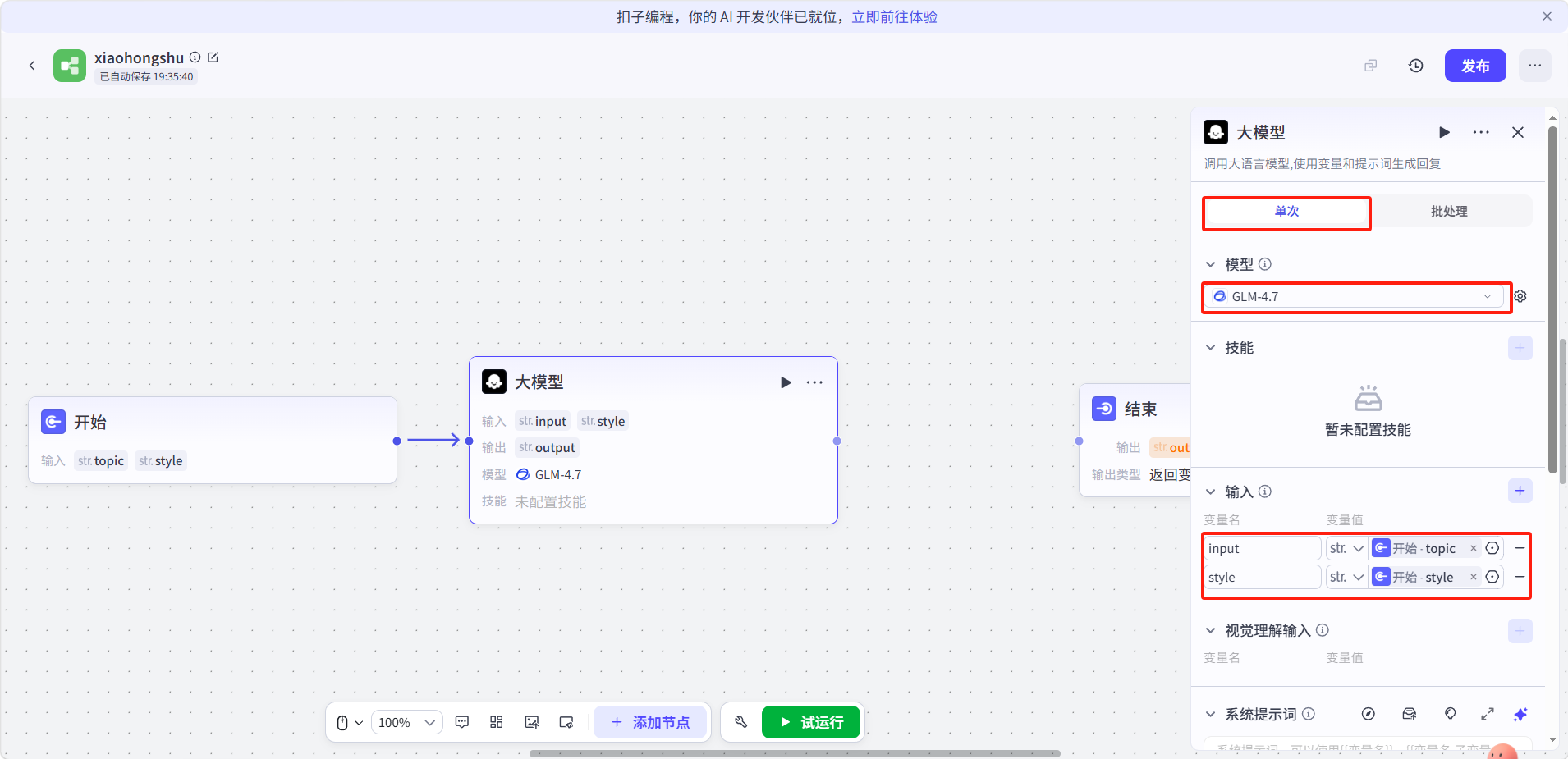Switch to the 单次 tab
Screen dimensions: 1568x759
tap(1286, 212)
